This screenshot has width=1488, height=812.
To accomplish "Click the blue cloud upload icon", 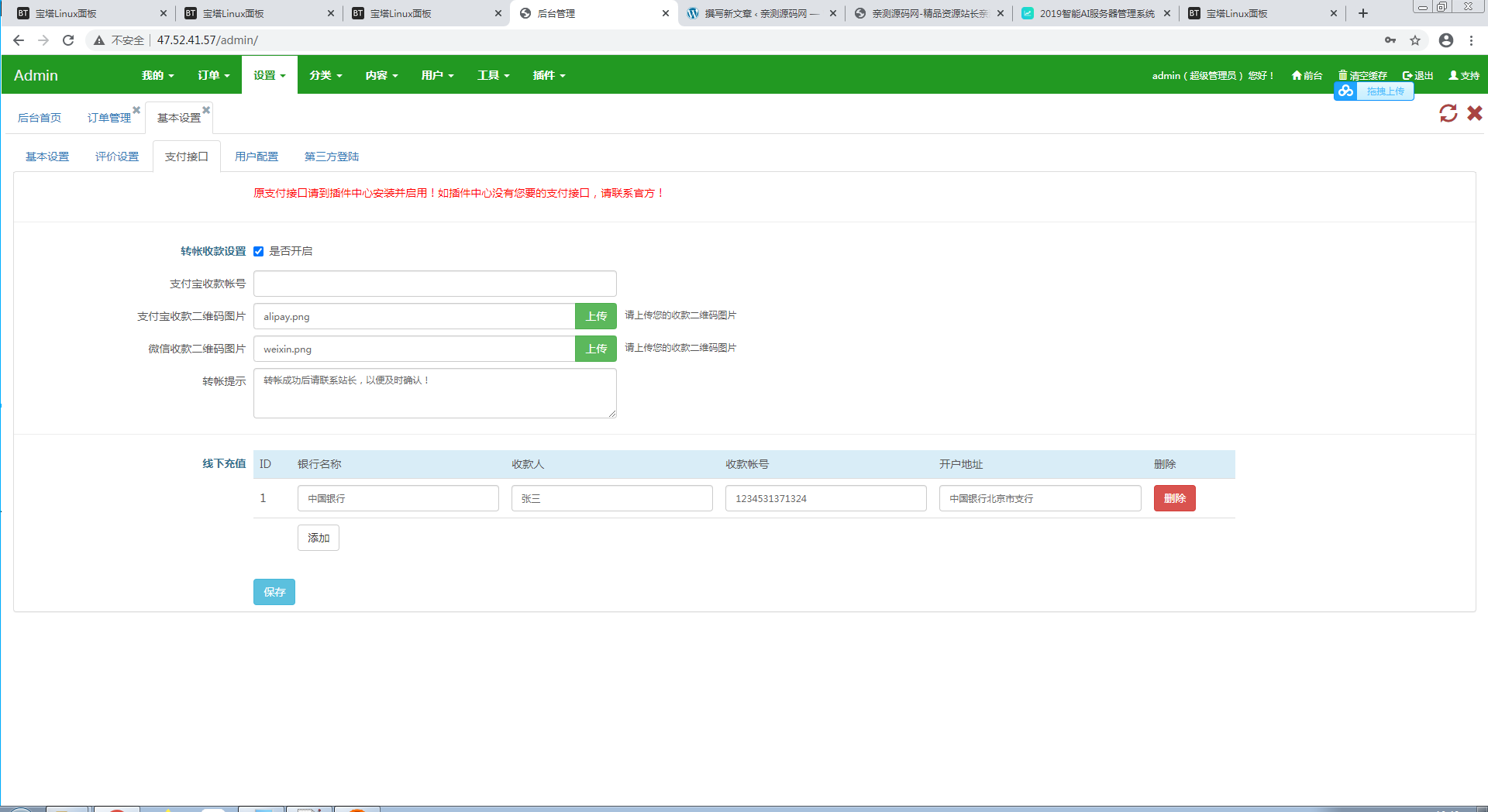I will pos(1345,91).
